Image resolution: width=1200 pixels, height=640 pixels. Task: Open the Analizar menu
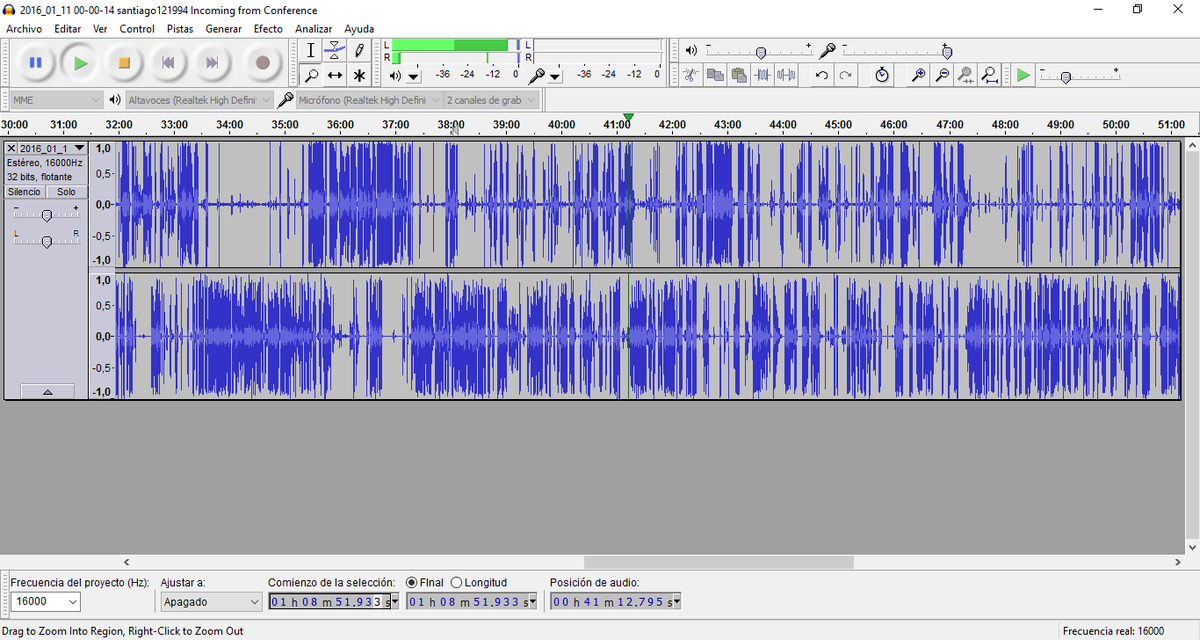(x=314, y=29)
